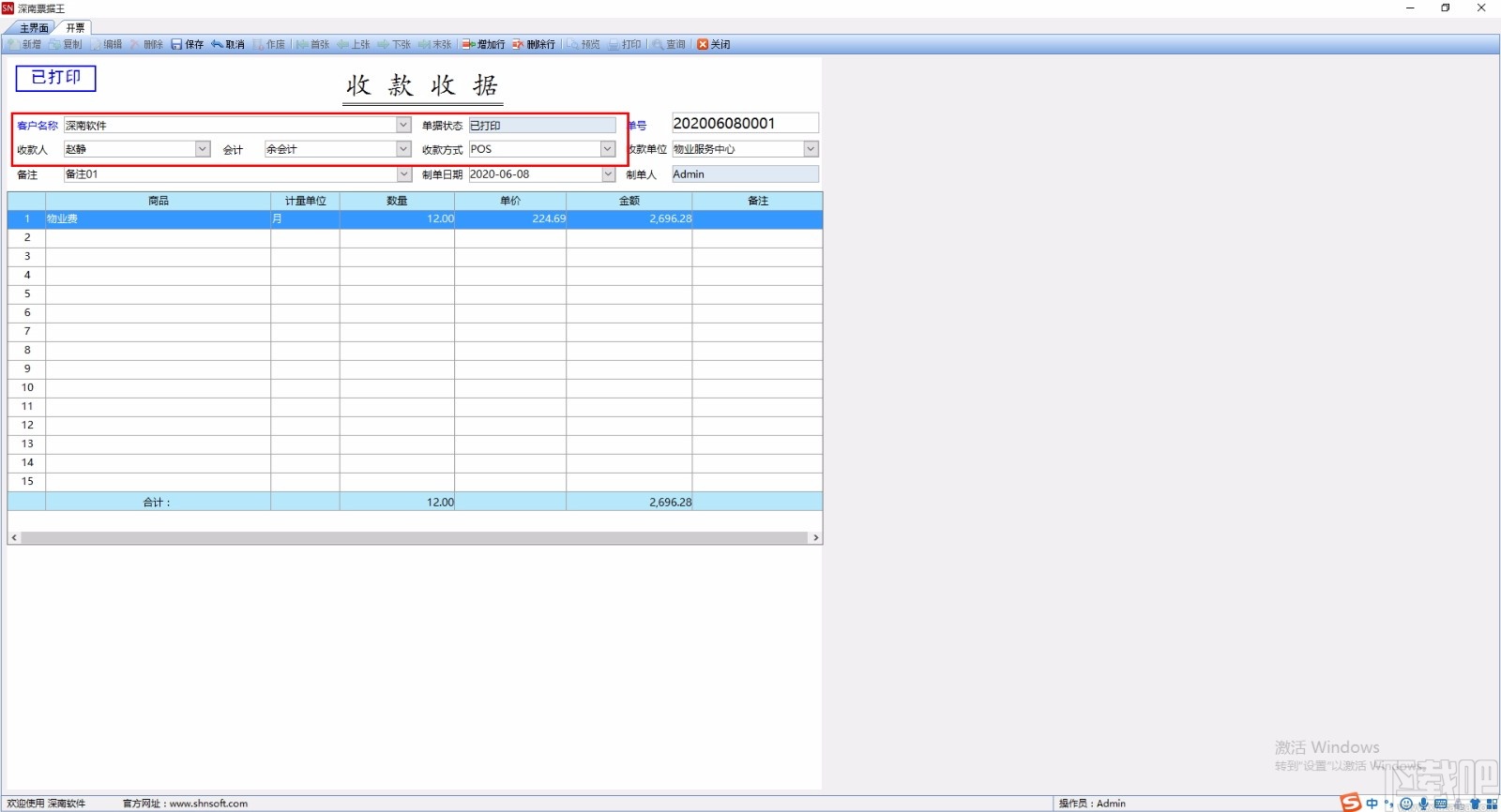Click the 删除 (delete) toolbar icon

tap(147, 44)
